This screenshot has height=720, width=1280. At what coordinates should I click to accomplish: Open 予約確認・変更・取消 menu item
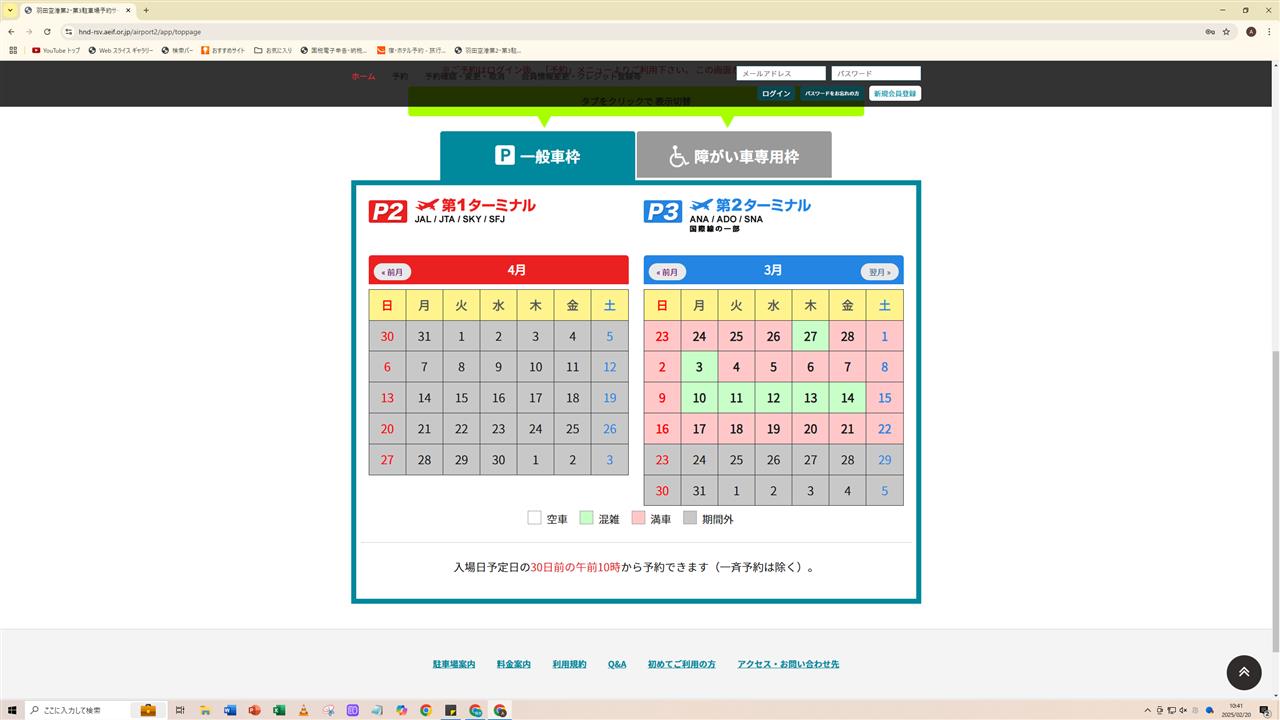(465, 76)
